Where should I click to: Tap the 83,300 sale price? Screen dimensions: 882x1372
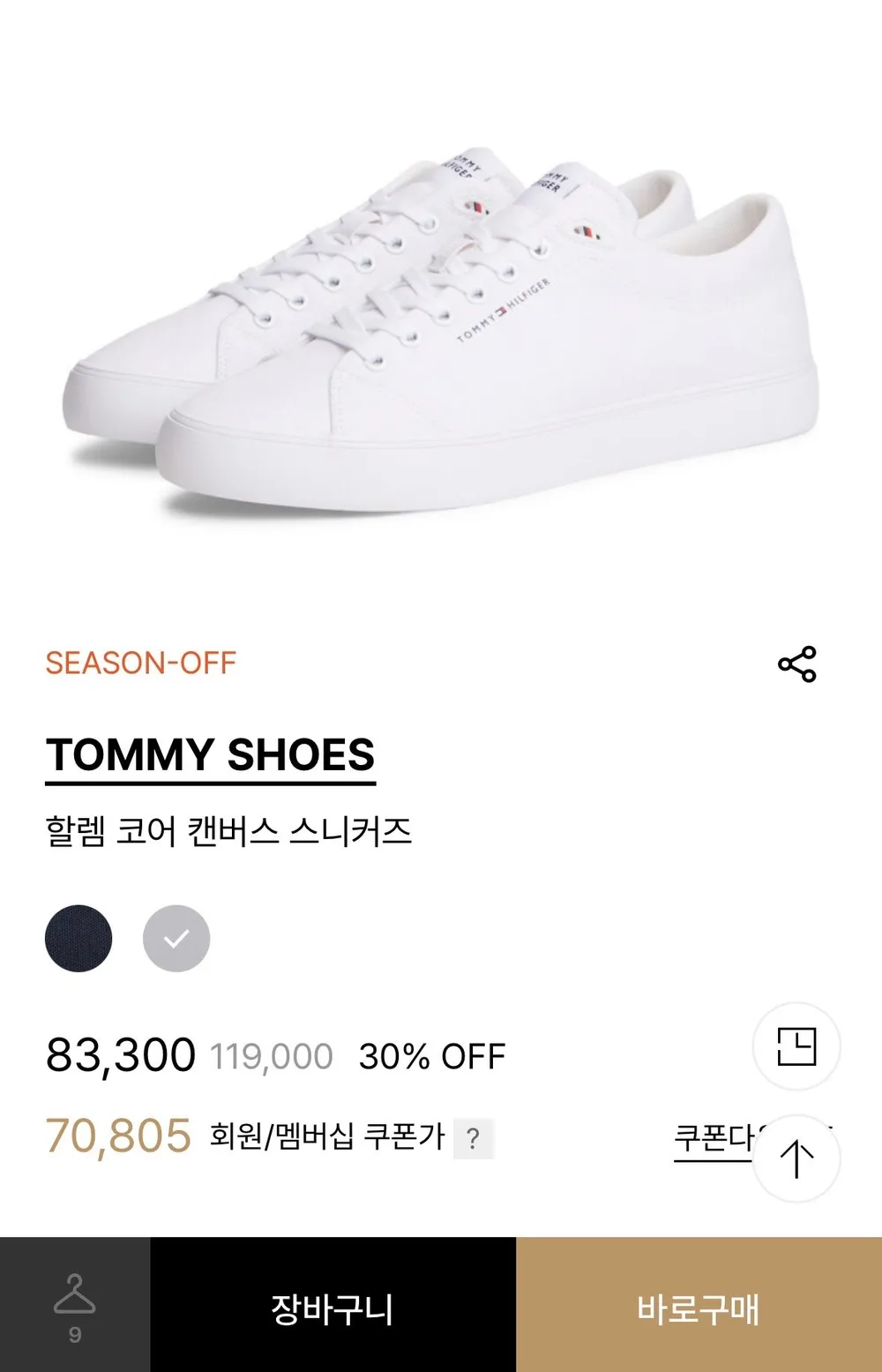pyautogui.click(x=121, y=1055)
